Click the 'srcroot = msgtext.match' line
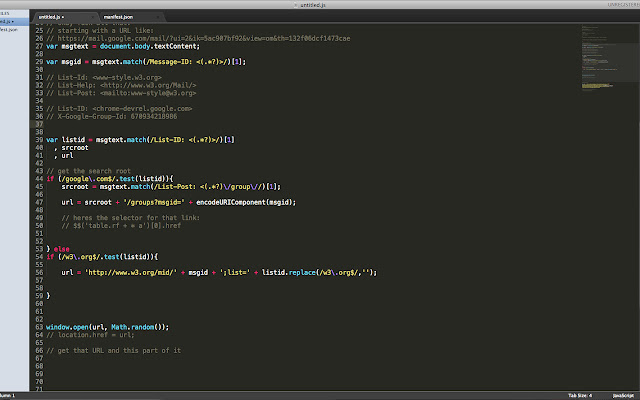The height and width of the screenshot is (400, 640). pyautogui.click(x=171, y=187)
